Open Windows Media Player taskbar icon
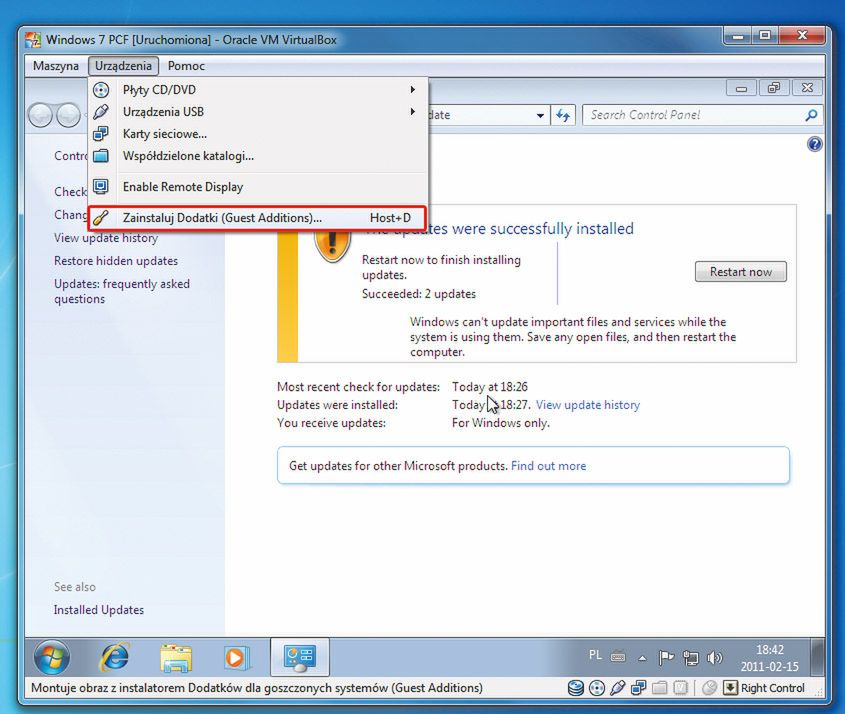Viewport: 845px width, 714px height. pyautogui.click(x=236, y=658)
